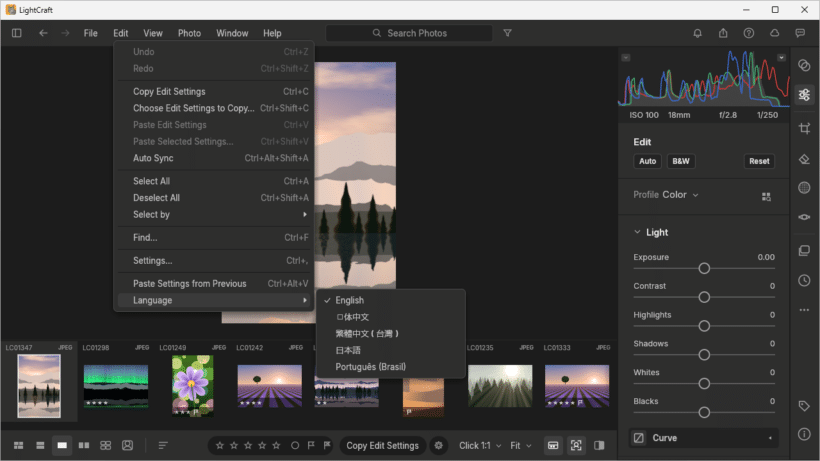Click the Reset button

point(759,161)
